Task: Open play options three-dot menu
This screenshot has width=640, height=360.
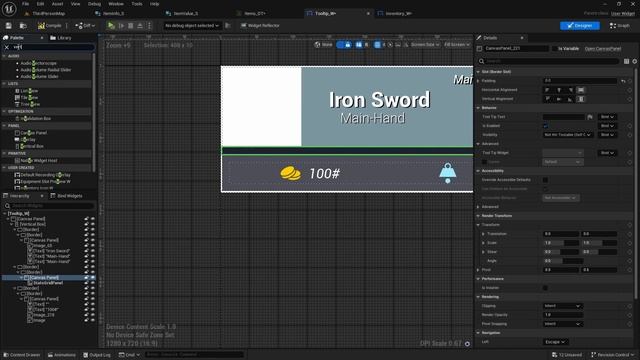Action: [x=149, y=26]
